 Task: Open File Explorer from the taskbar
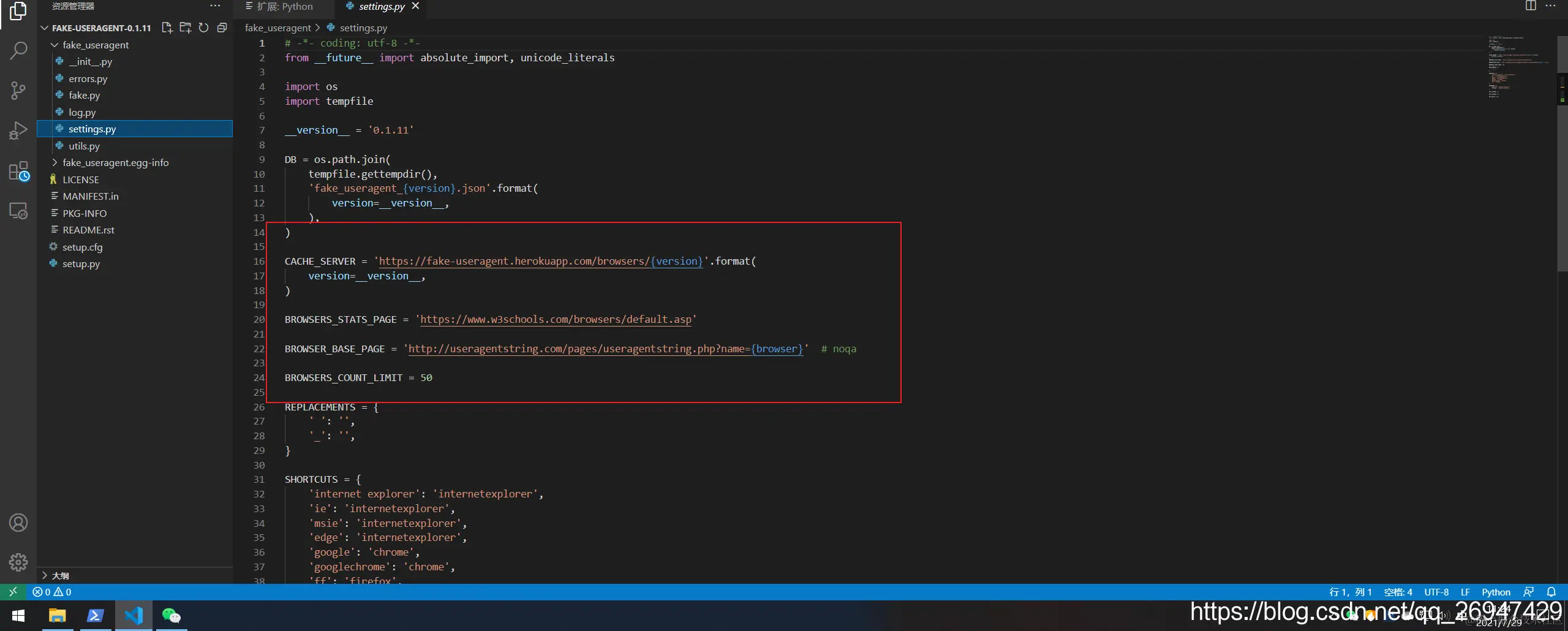57,616
